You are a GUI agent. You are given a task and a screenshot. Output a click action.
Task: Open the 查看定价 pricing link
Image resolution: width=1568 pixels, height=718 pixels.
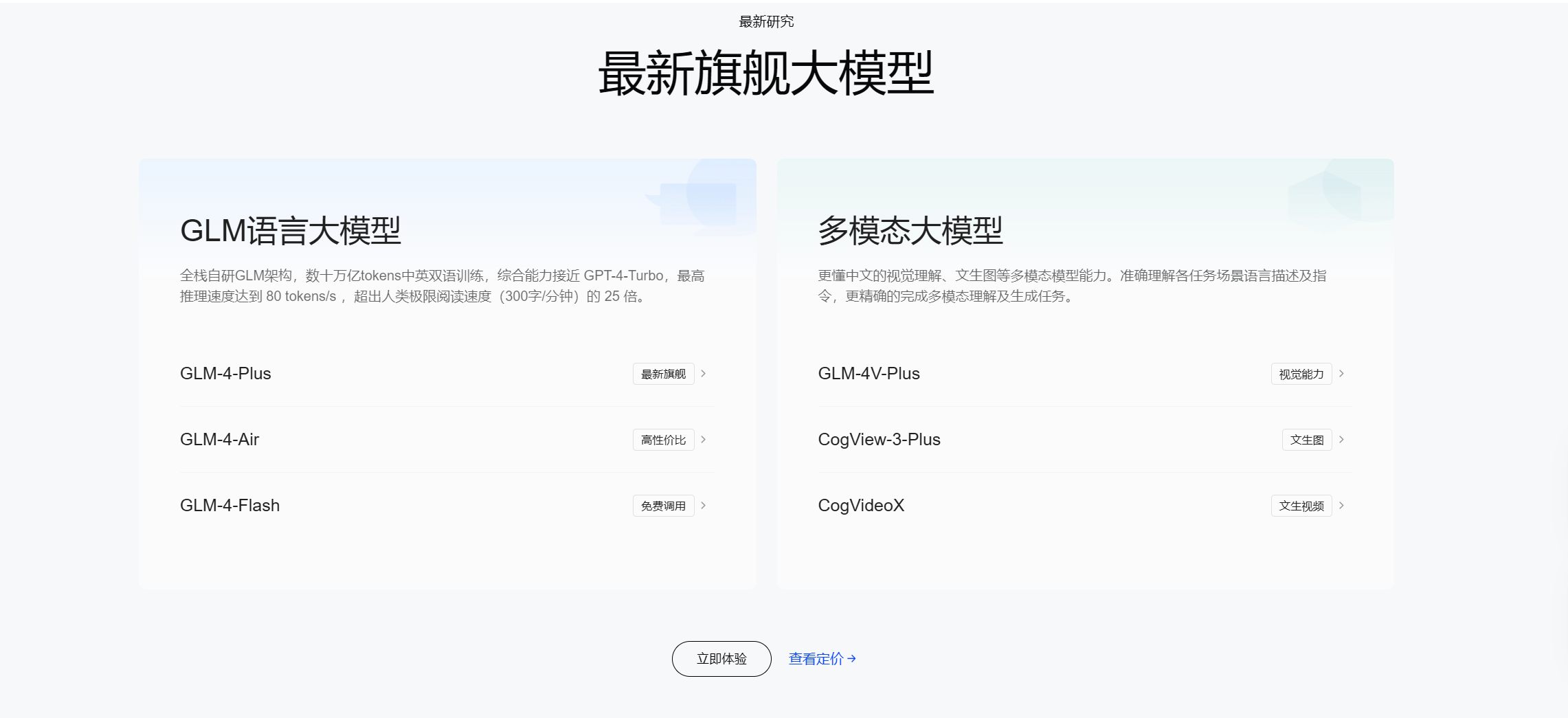pyautogui.click(x=822, y=659)
